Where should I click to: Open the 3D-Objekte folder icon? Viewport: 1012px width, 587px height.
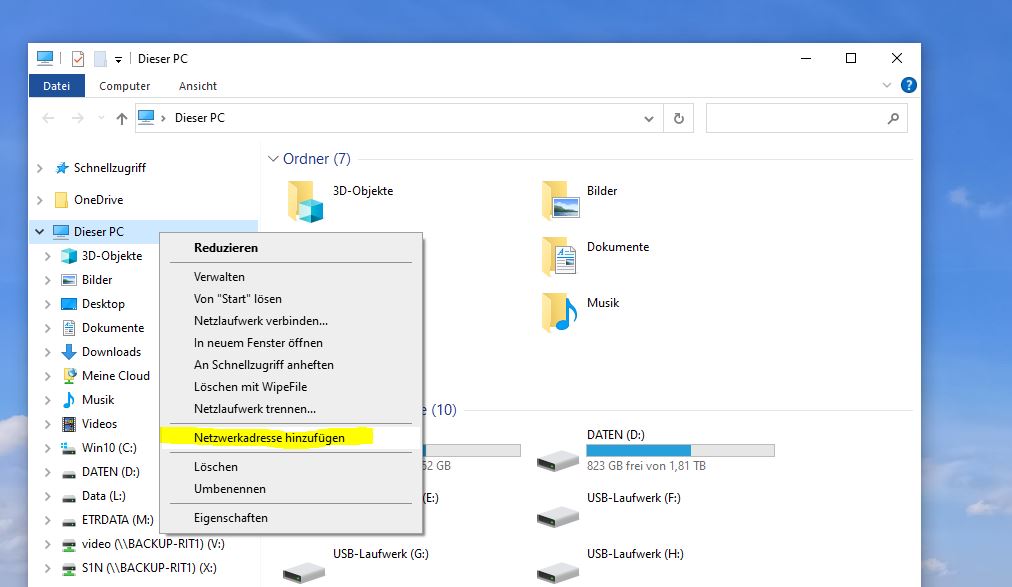click(305, 202)
